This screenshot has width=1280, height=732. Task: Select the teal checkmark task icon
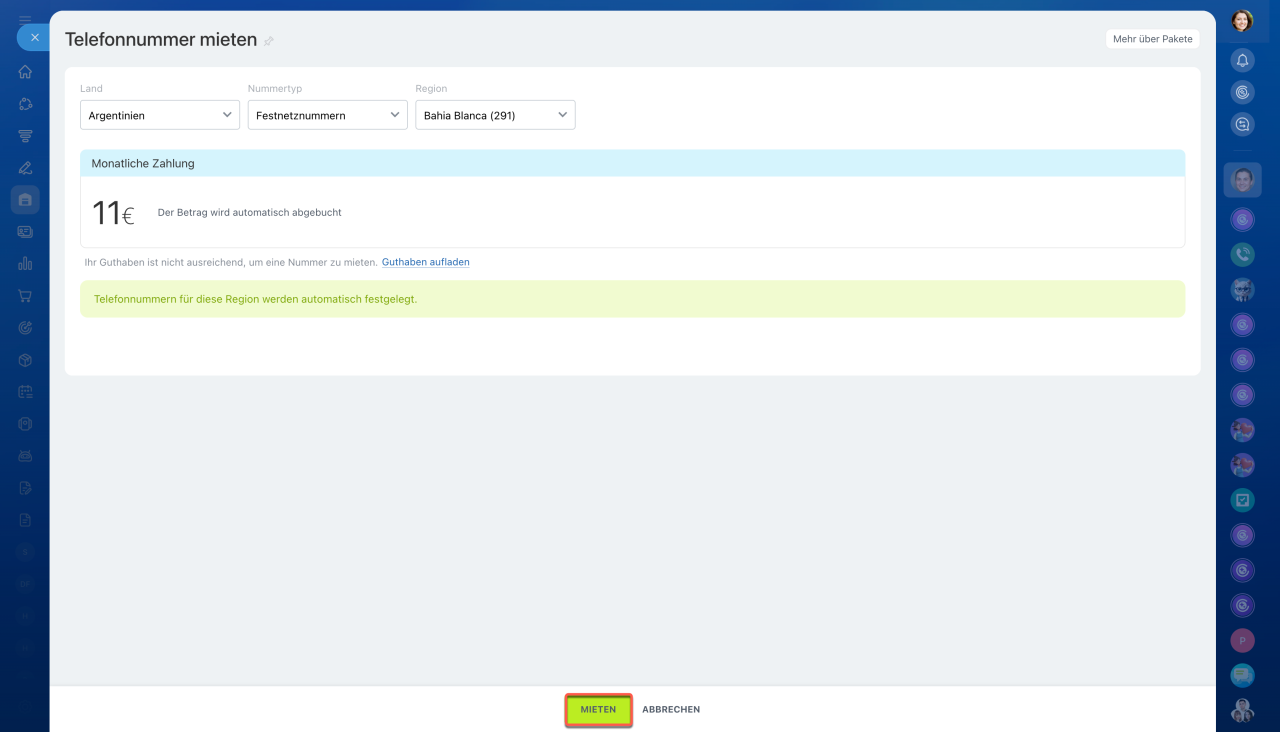[1242, 500]
